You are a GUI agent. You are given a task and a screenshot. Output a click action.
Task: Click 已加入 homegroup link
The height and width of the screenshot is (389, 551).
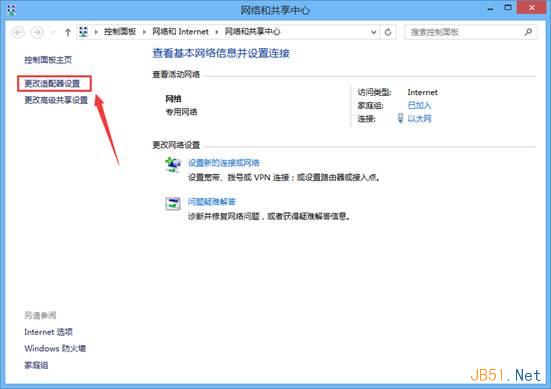419,105
